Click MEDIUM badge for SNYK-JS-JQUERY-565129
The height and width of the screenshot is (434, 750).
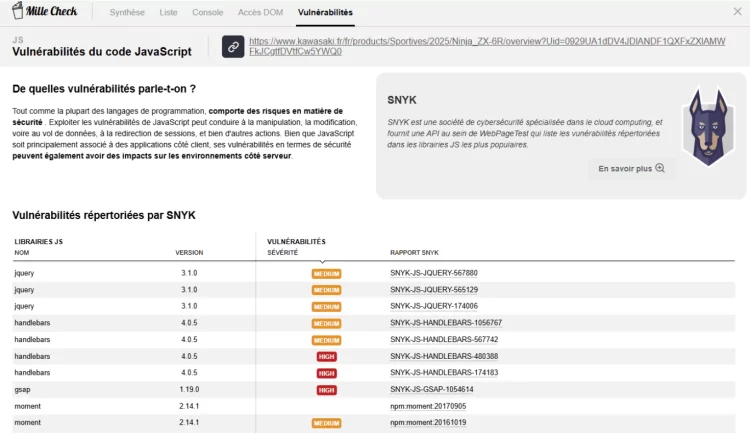tap(326, 290)
